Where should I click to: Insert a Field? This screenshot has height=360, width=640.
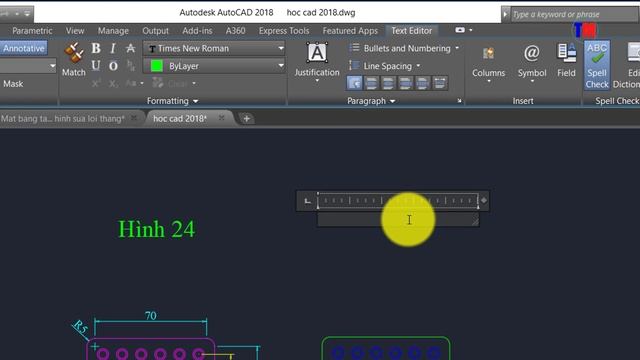coord(566,60)
